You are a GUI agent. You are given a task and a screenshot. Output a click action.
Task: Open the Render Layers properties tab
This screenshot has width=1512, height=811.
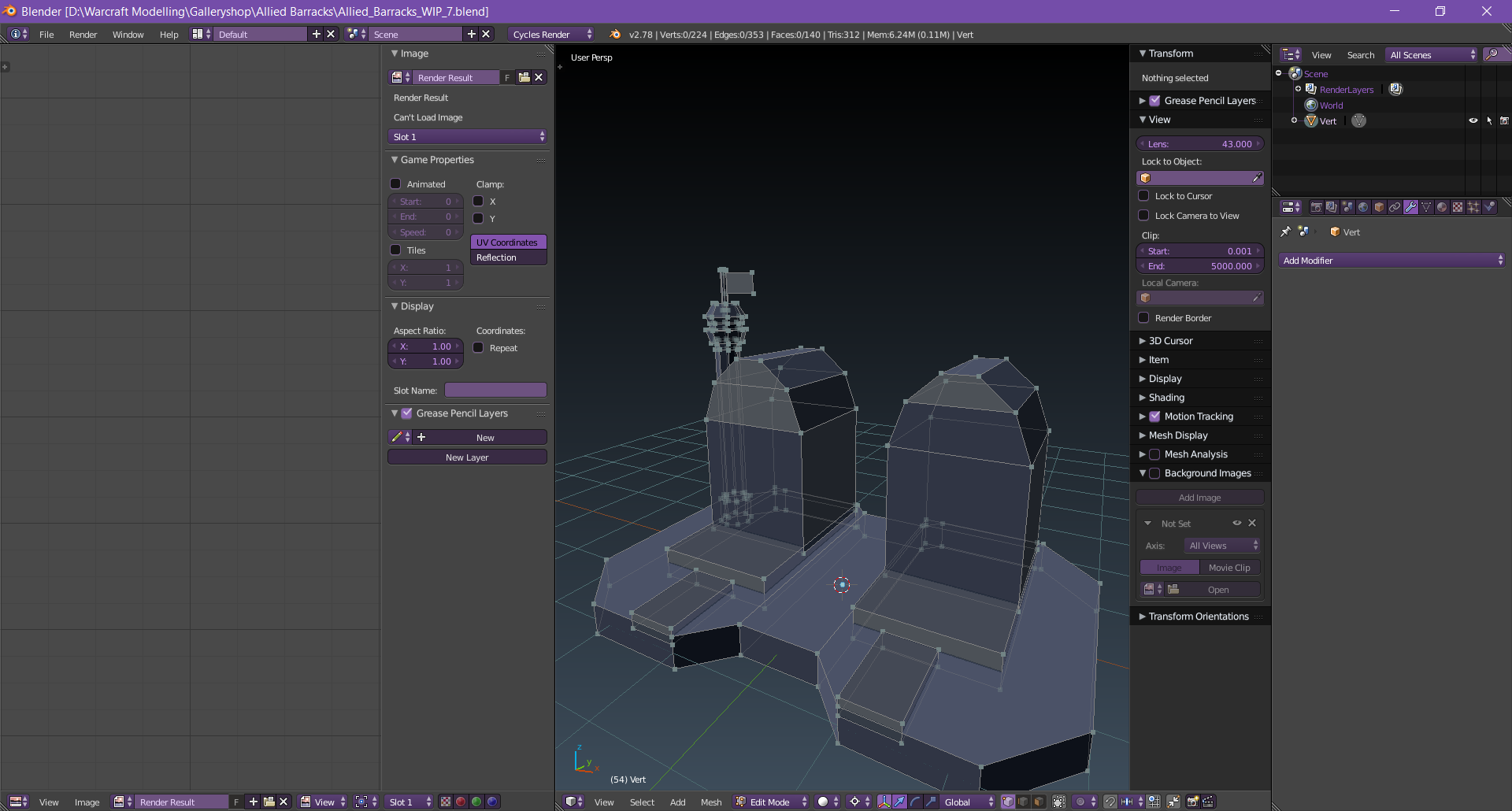tap(1332, 207)
